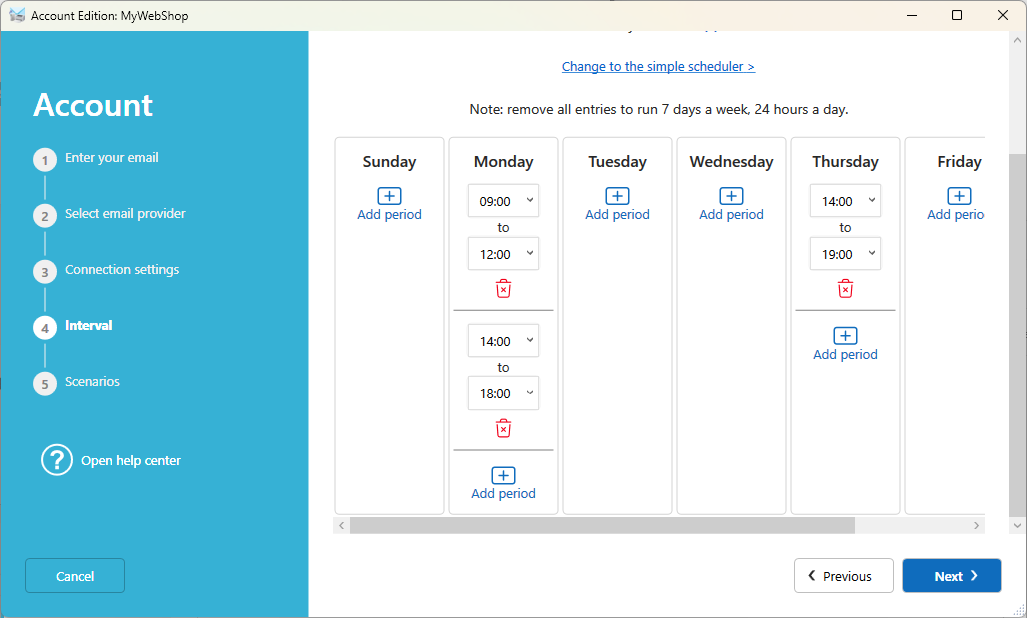Click the horizontal scrollbar left arrow
This screenshot has height=618, width=1027.
[341, 525]
